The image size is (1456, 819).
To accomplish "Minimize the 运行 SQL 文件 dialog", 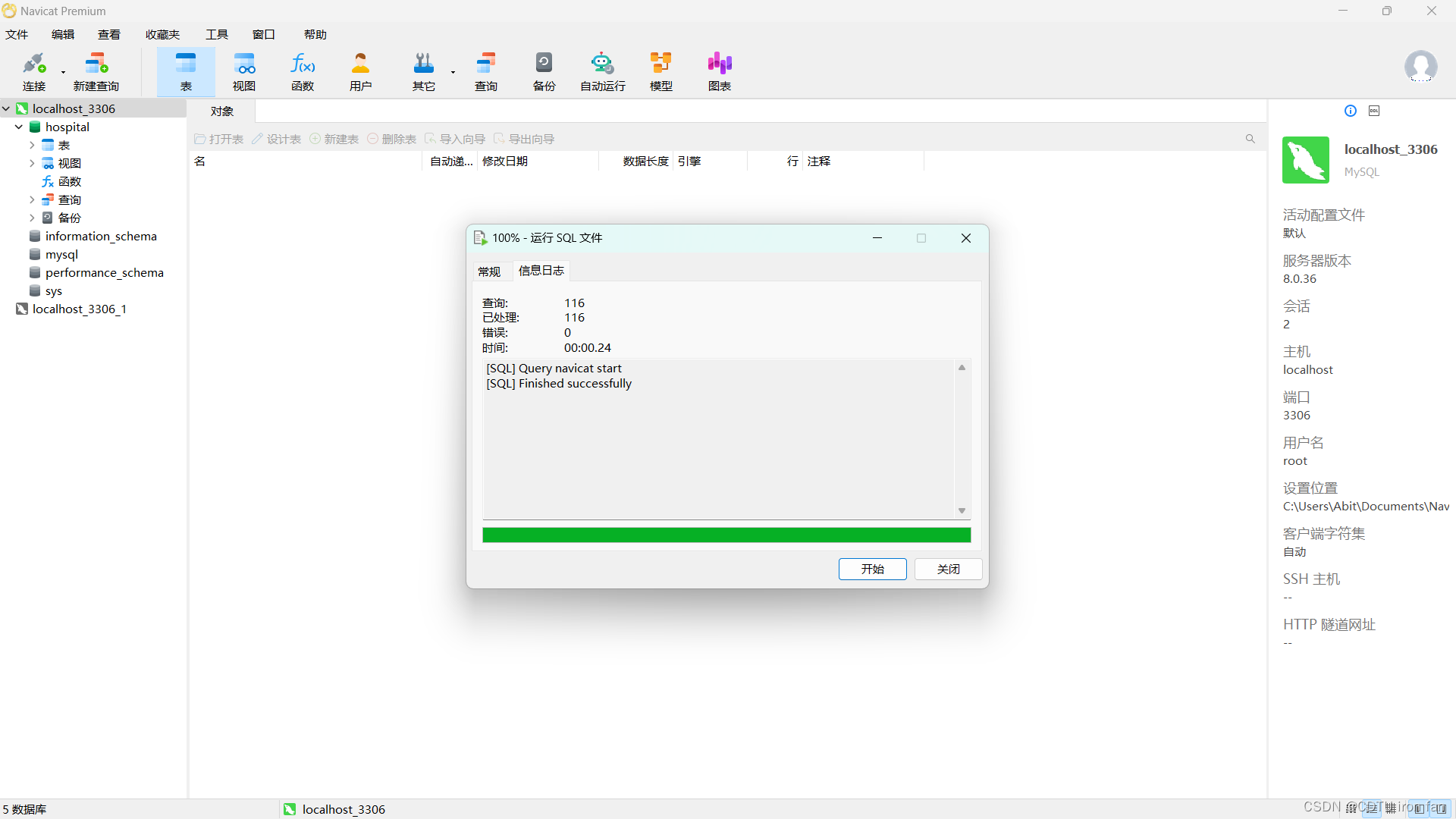I will pyautogui.click(x=877, y=238).
